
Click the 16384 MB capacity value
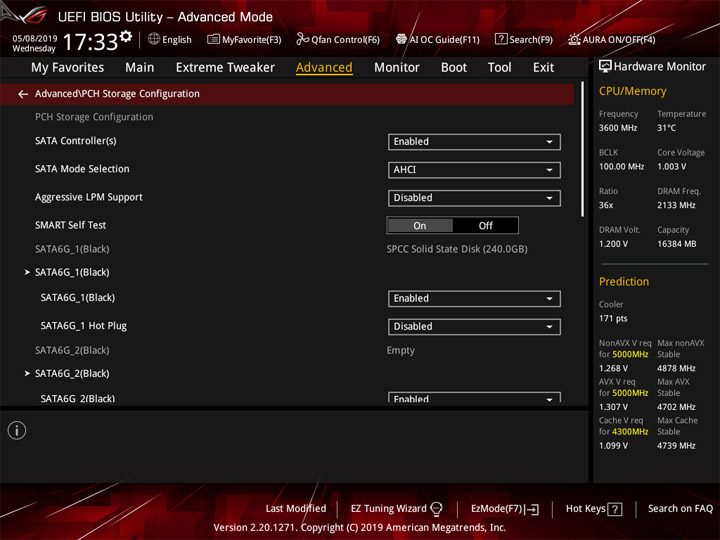click(x=676, y=244)
